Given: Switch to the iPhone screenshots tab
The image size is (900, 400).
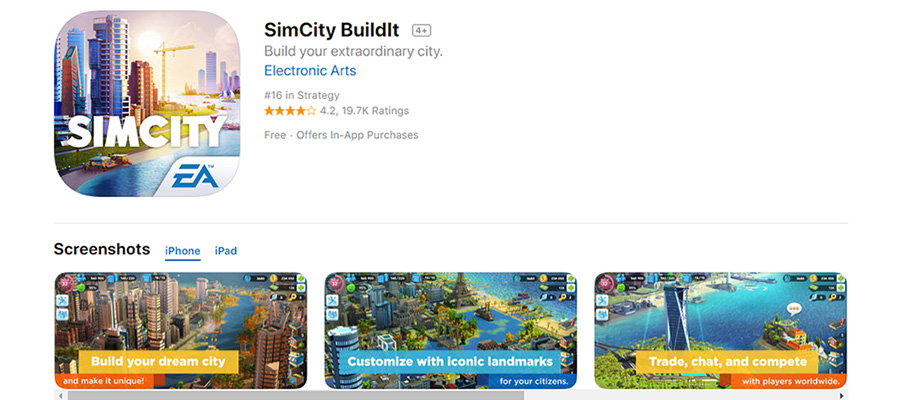Looking at the screenshot, I should (x=183, y=251).
